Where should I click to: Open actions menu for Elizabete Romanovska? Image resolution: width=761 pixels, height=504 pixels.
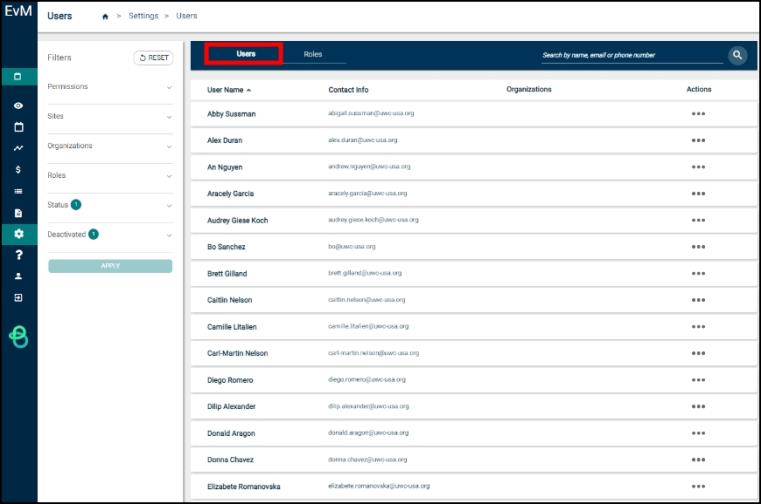point(698,486)
